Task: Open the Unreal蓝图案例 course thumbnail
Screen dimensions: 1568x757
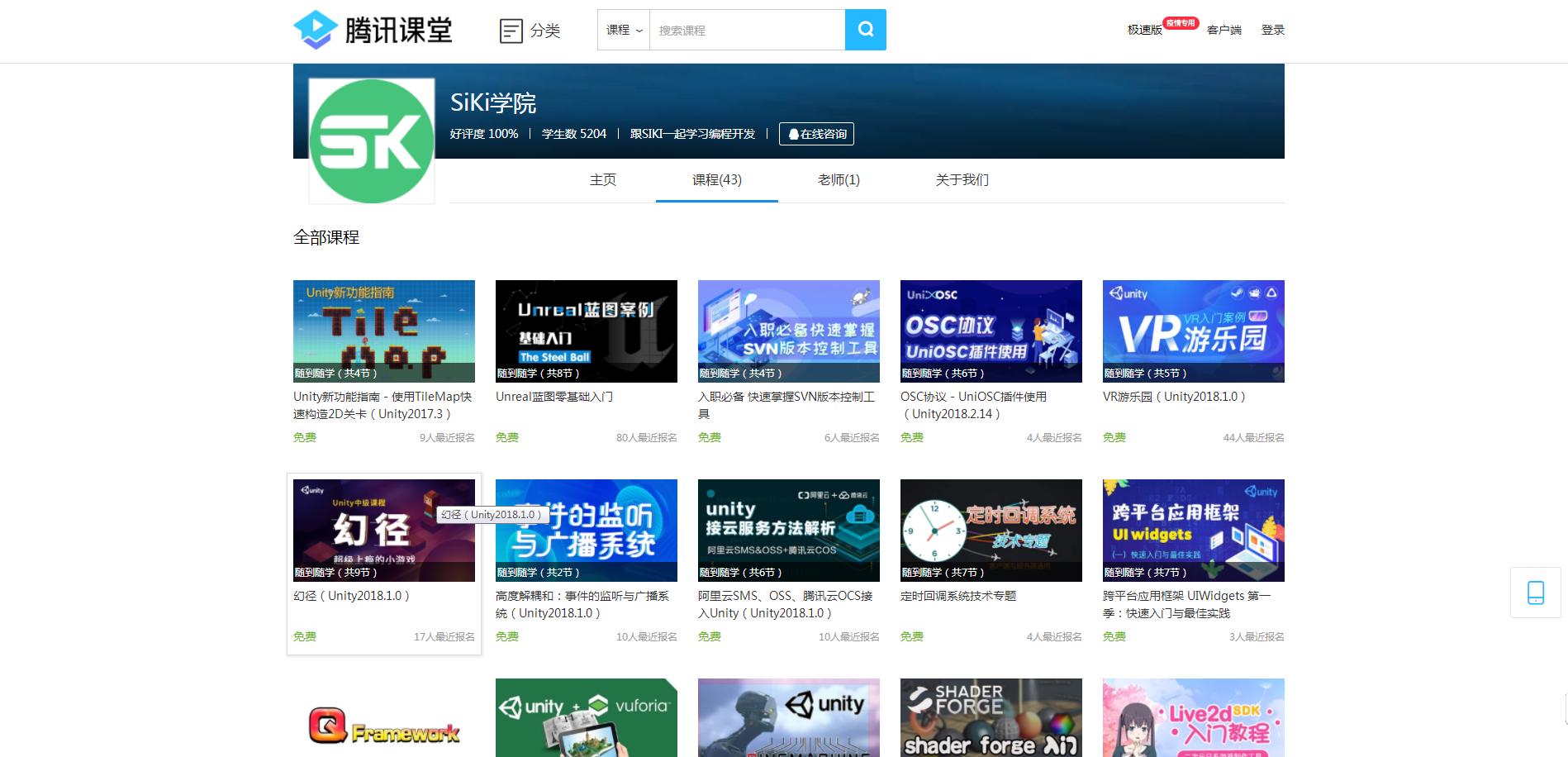Action: tap(587, 331)
